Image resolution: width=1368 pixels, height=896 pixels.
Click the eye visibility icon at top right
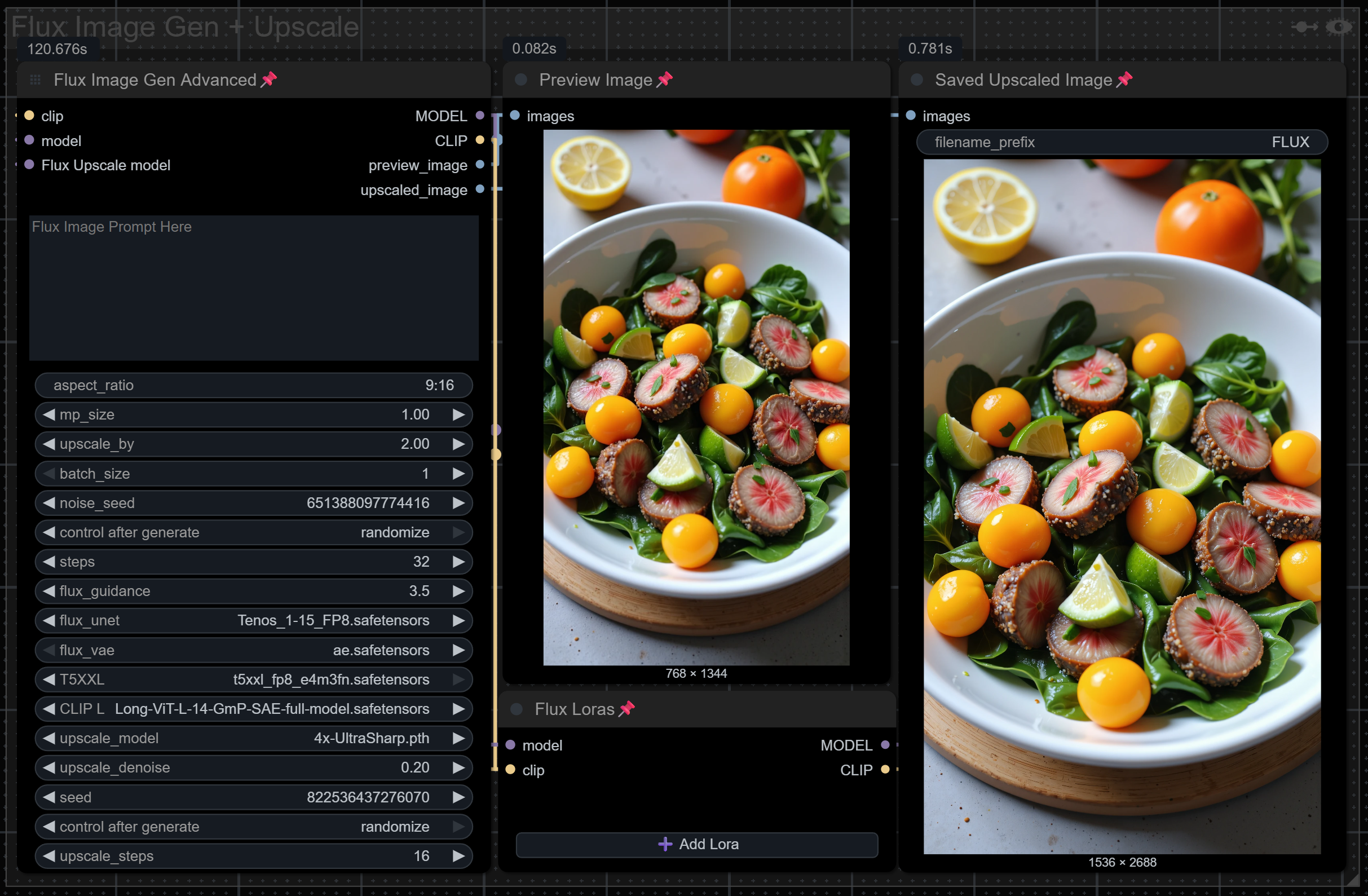click(1339, 27)
